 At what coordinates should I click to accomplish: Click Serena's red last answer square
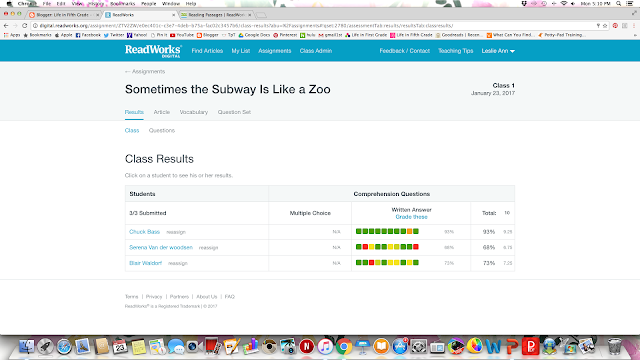(416, 247)
